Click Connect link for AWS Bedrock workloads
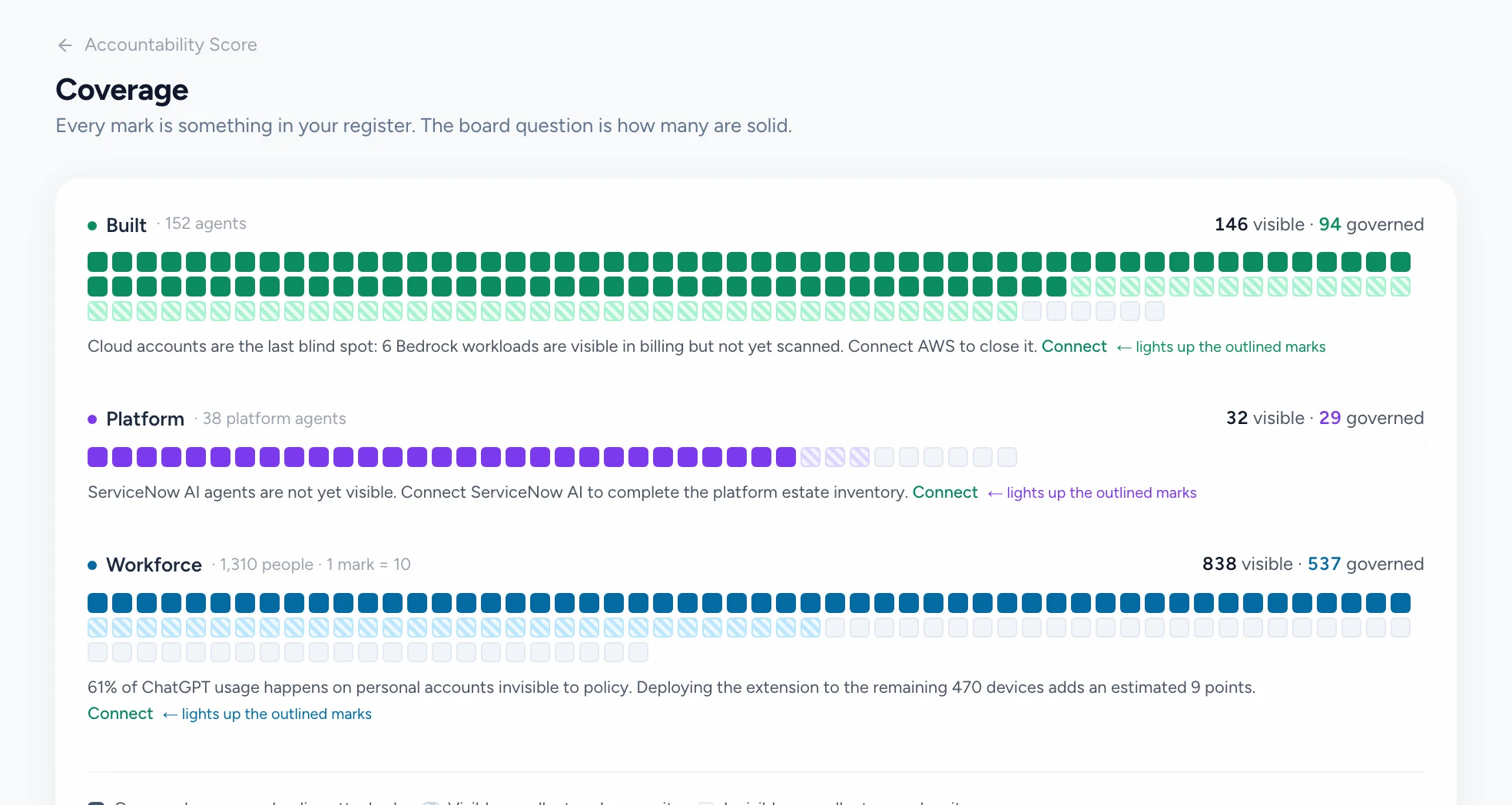Viewport: 1512px width, 805px height. 1074,346
